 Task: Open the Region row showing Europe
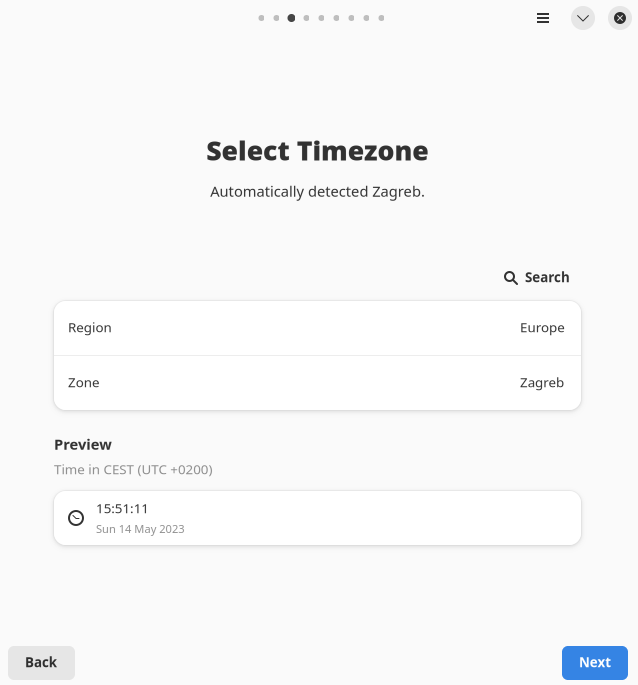(317, 328)
